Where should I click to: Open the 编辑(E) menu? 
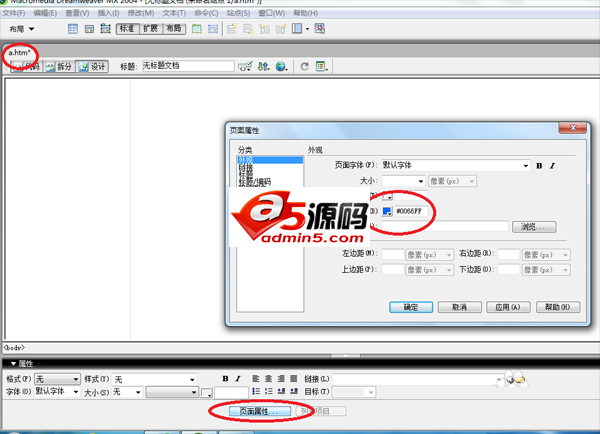click(45, 13)
